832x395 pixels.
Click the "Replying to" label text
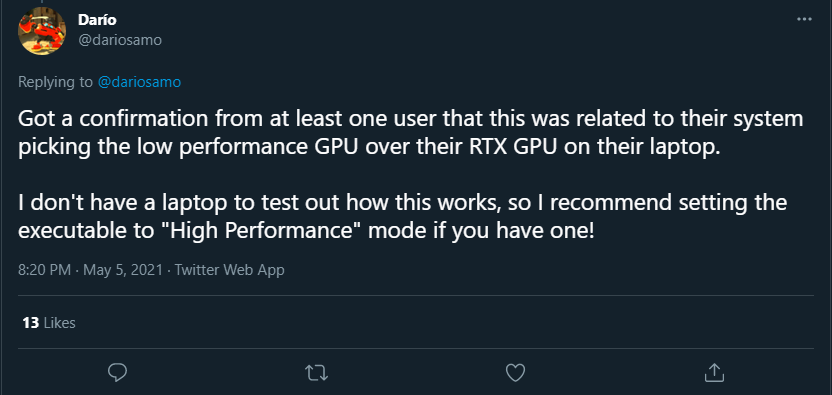56,82
